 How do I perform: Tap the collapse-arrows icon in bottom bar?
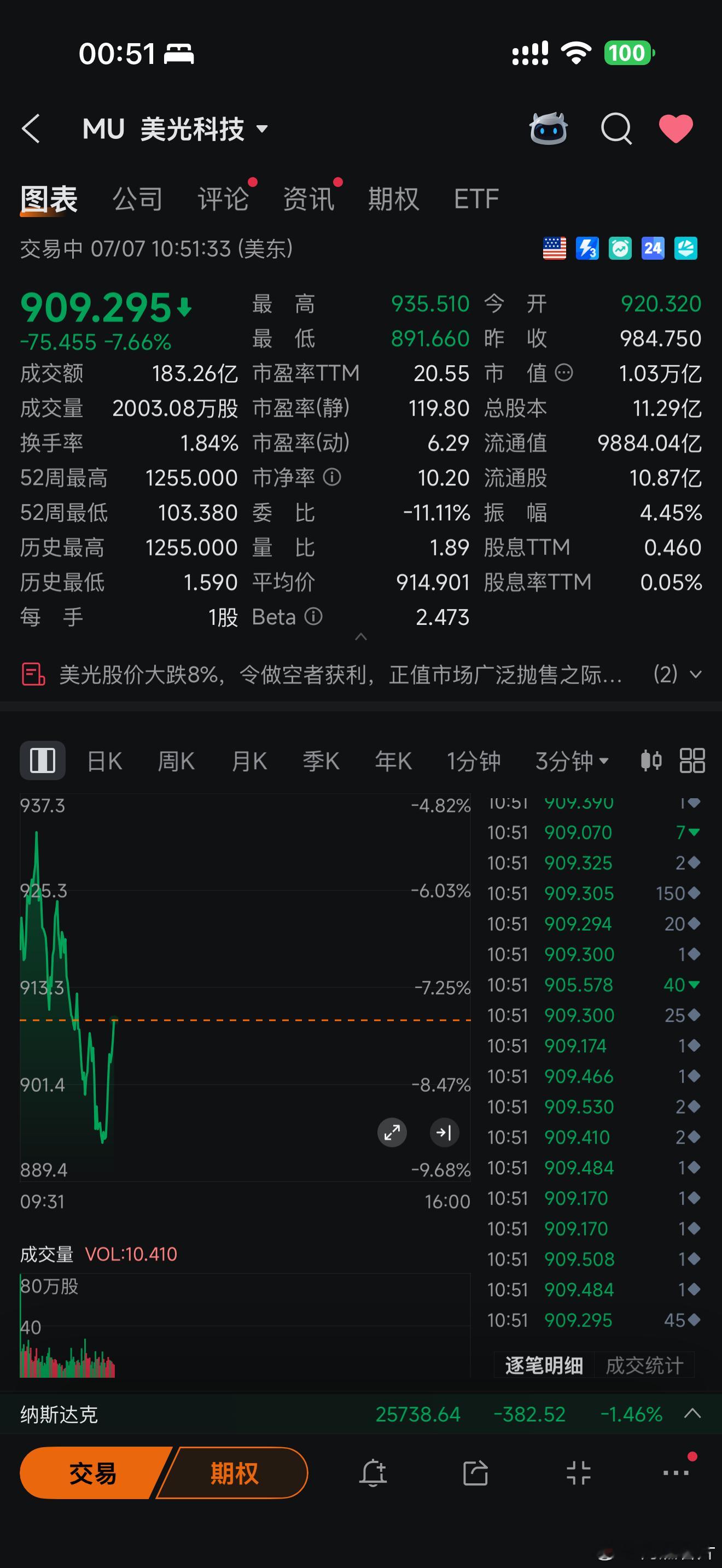click(578, 1473)
